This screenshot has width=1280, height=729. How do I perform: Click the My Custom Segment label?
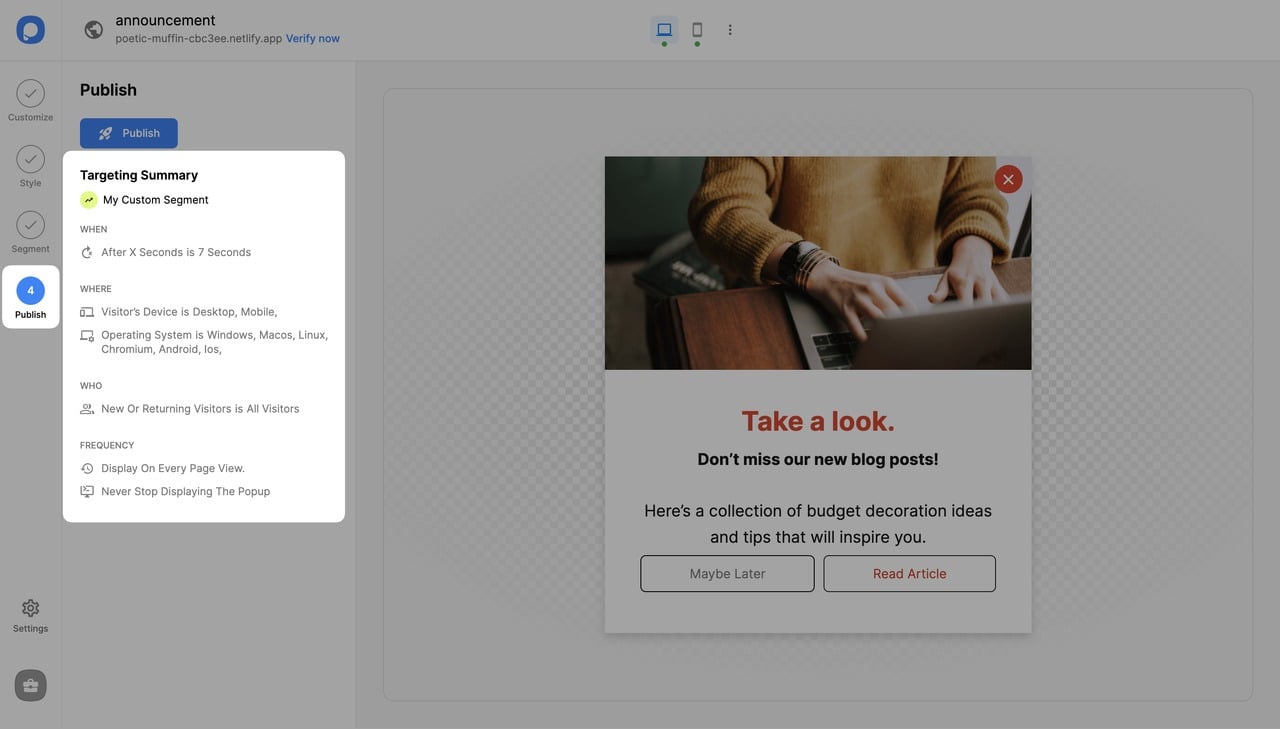(x=156, y=200)
